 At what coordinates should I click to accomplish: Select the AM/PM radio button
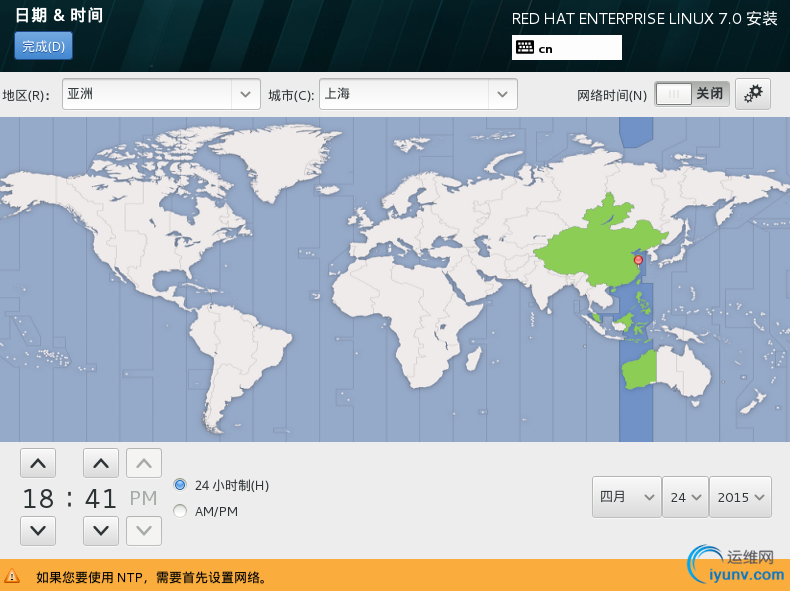pos(180,511)
